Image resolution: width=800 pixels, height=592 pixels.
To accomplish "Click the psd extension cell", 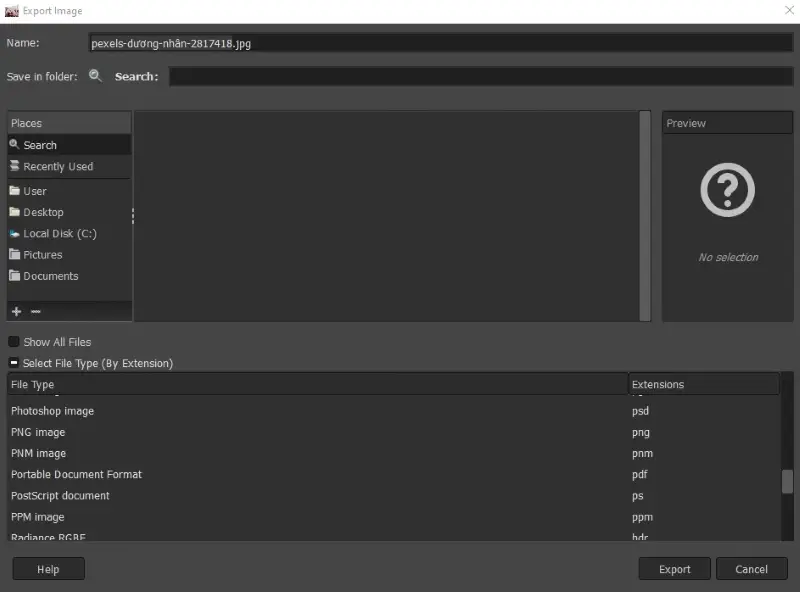I will pos(640,411).
